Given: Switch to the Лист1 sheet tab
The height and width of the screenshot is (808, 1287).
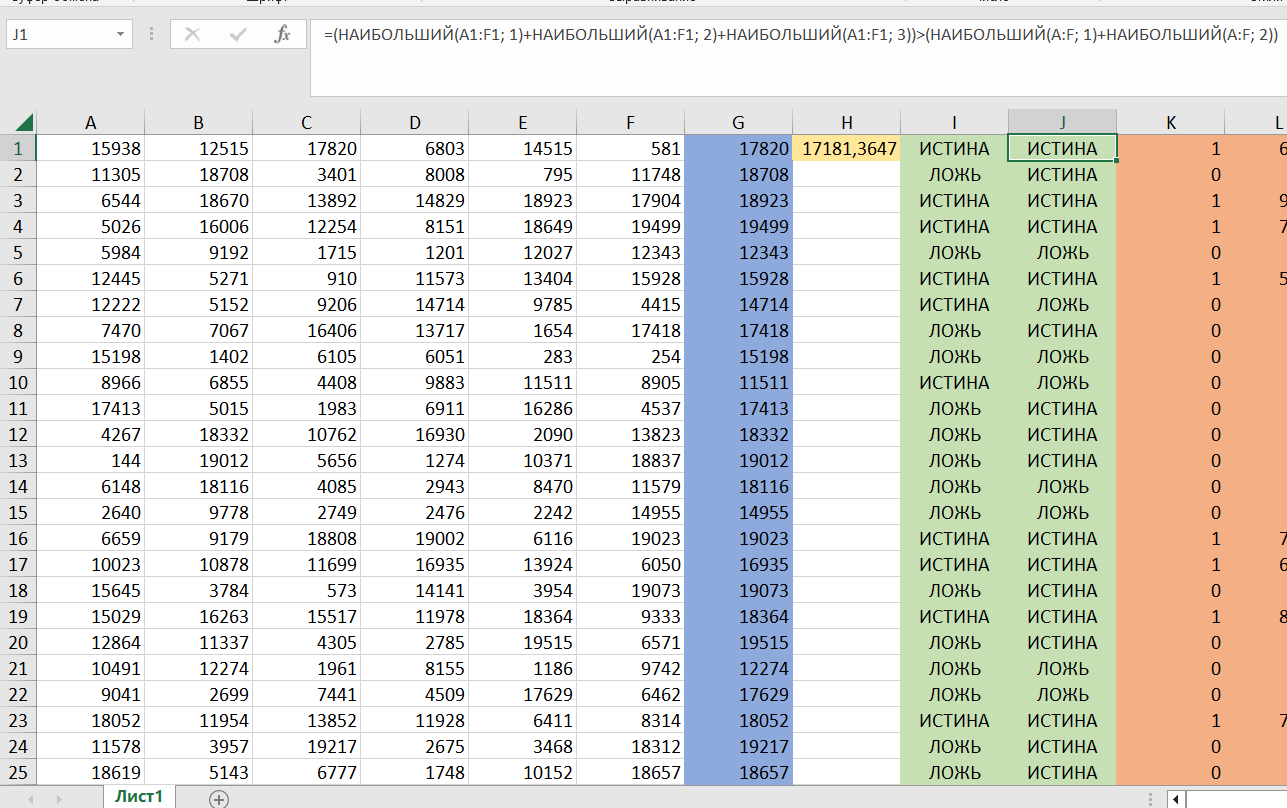Looking at the screenshot, I should coord(138,797).
